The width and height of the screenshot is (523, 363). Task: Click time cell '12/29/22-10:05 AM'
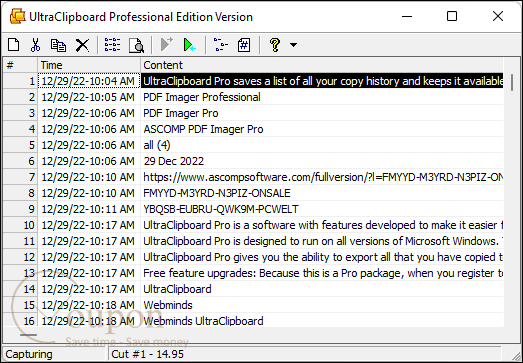click(x=89, y=97)
